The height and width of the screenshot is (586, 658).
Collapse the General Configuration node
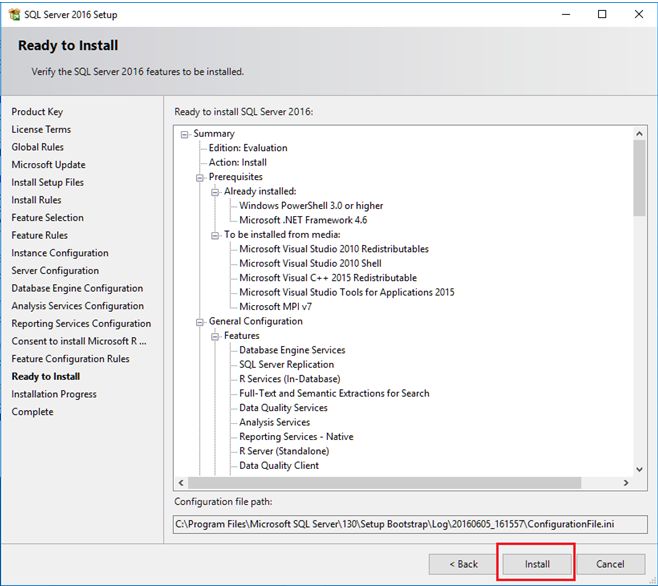click(x=200, y=322)
